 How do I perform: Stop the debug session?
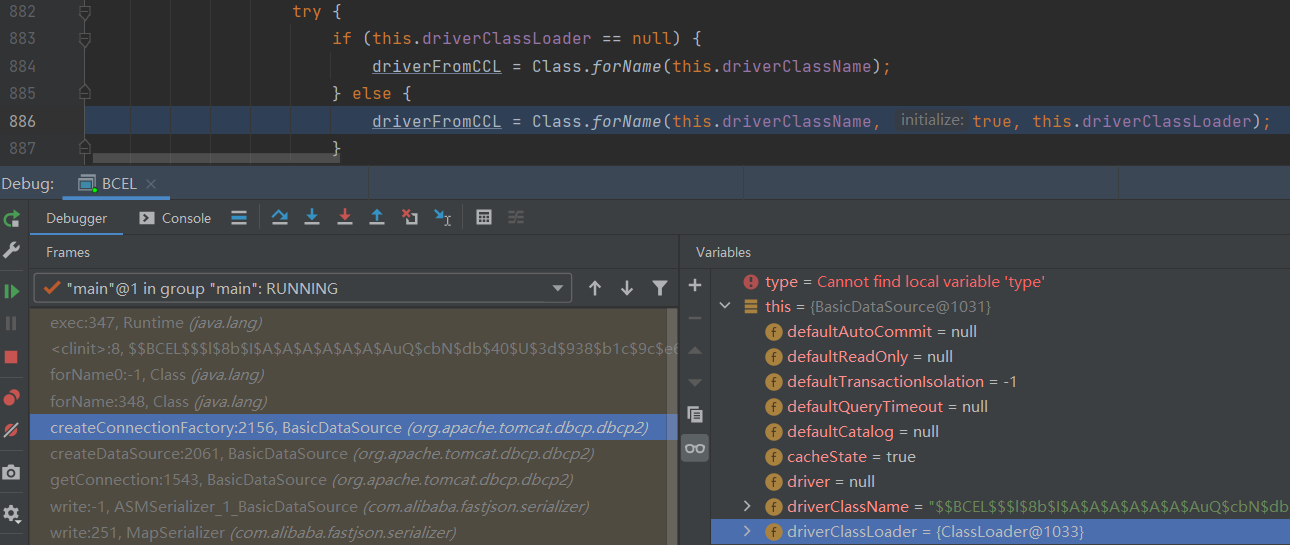coord(11,357)
